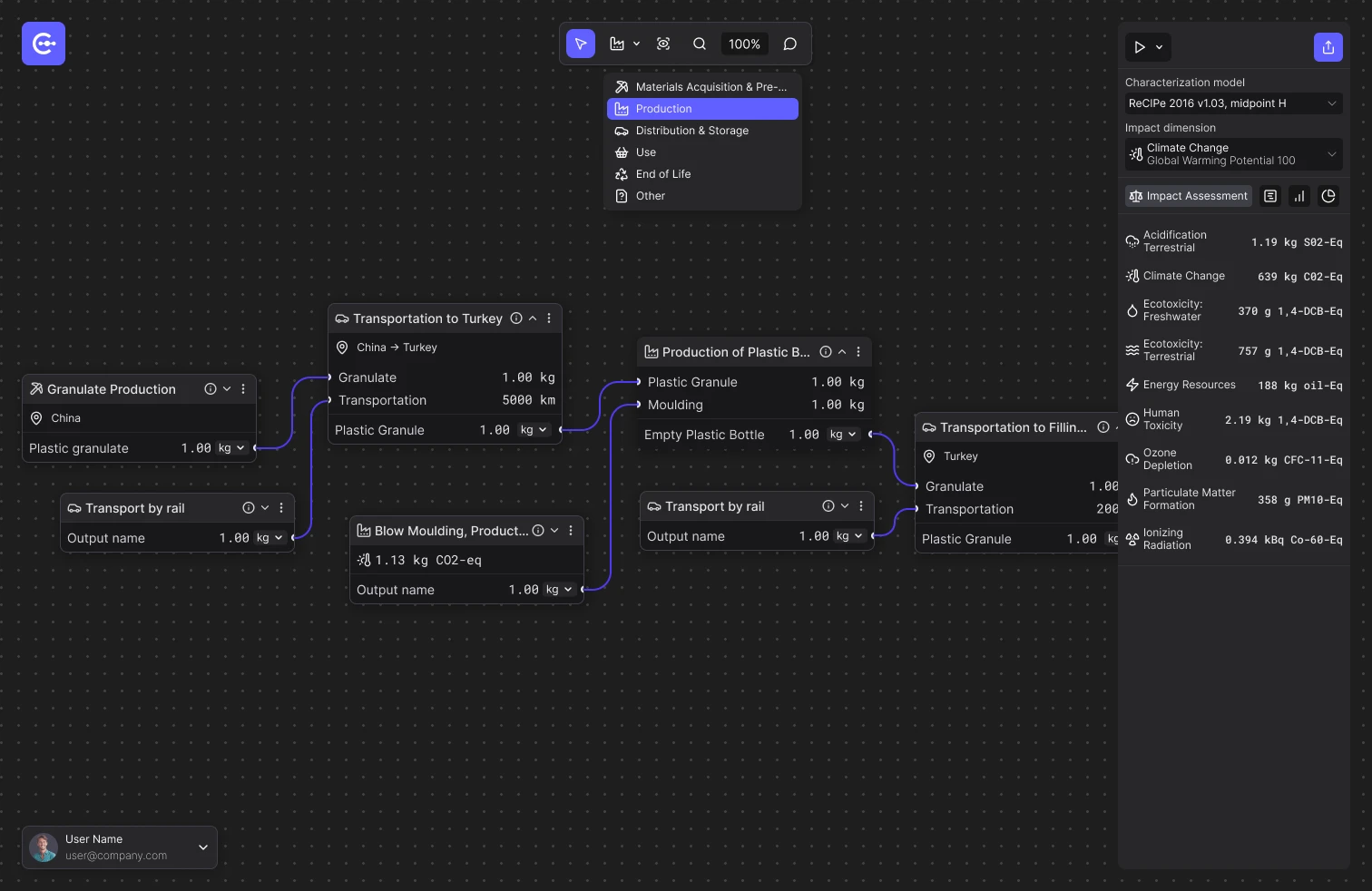Open info for right Transport by rail node
1372x891 pixels.
828,506
